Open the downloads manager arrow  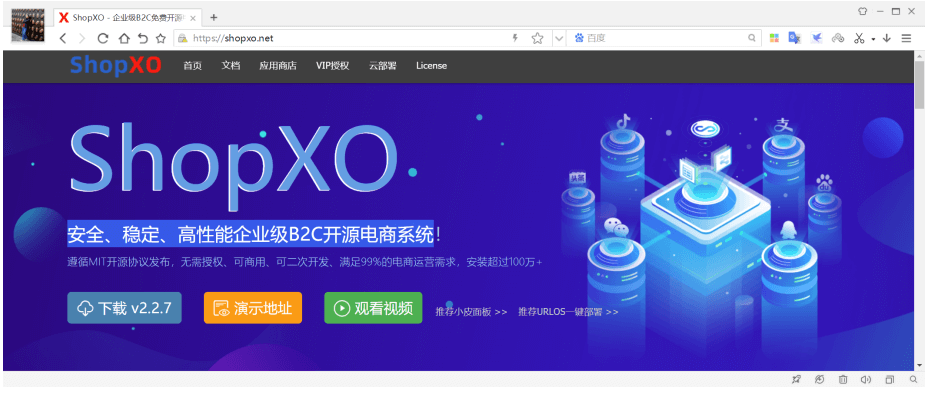886,38
